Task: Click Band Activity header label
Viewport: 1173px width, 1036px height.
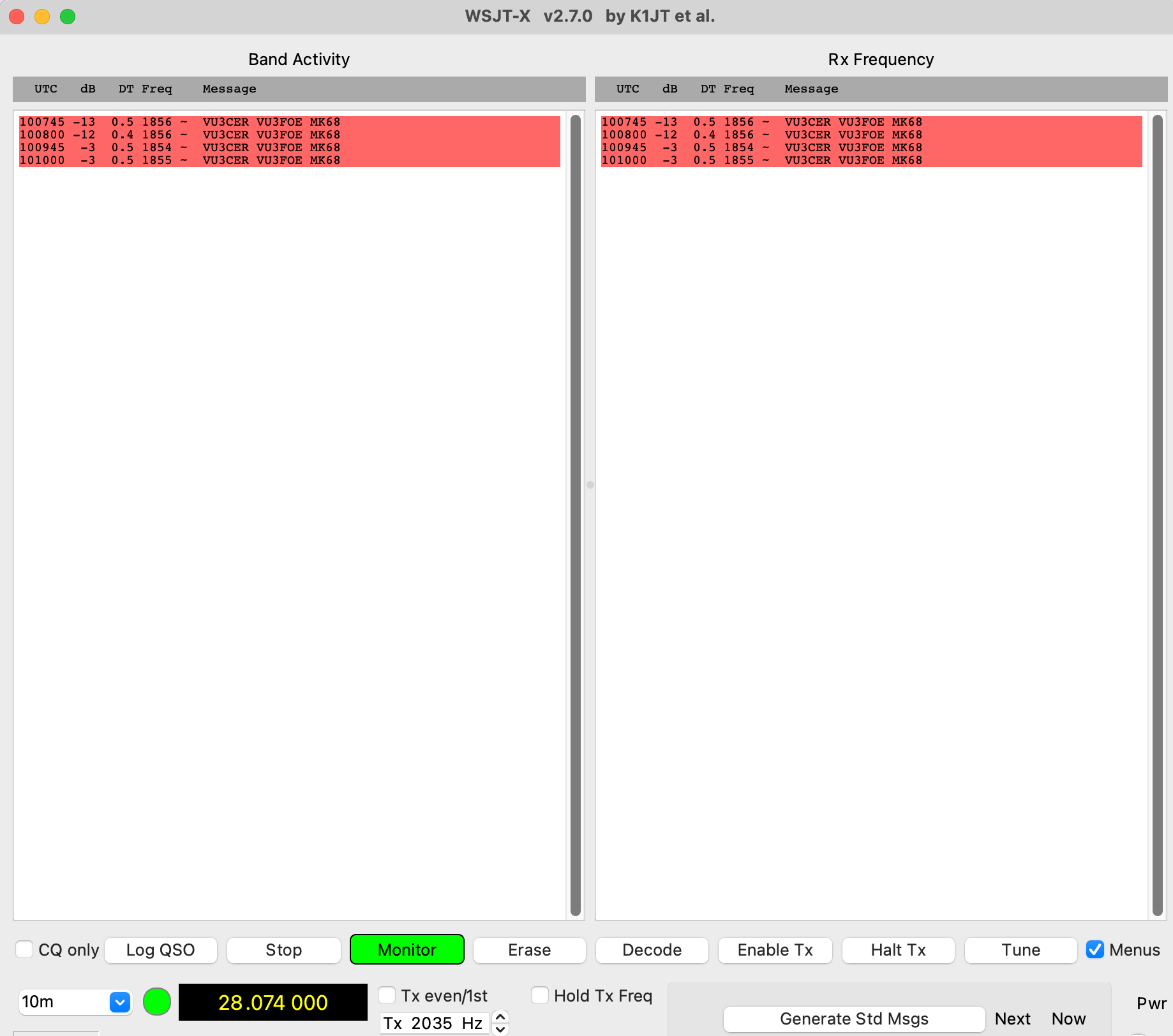Action: (299, 59)
